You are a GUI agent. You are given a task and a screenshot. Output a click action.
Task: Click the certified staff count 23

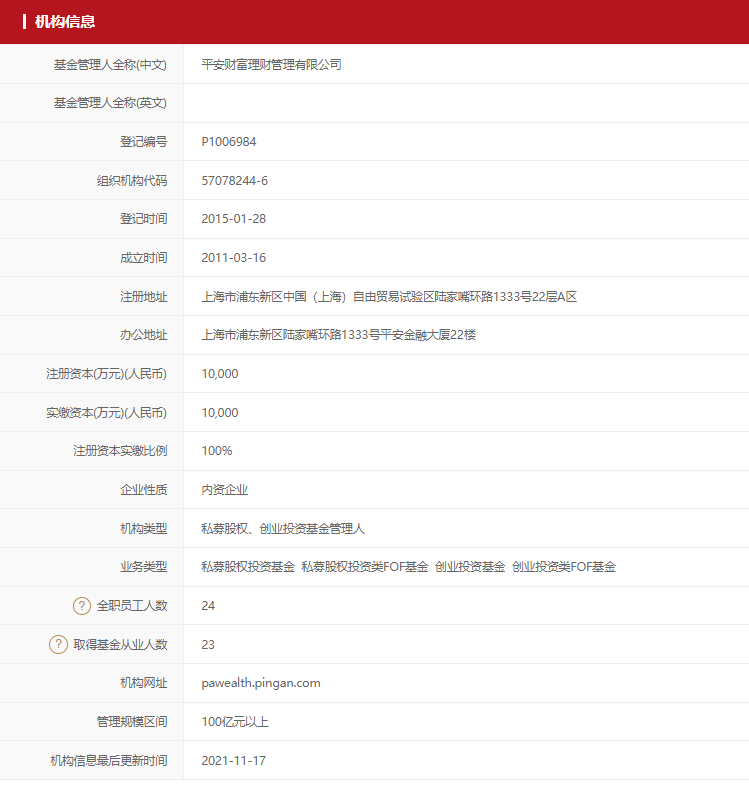point(208,645)
